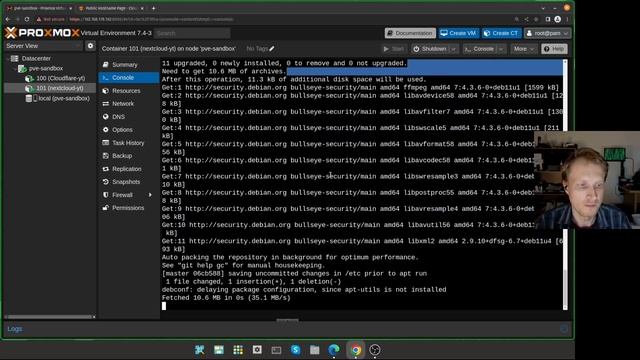This screenshot has width=640, height=360.
Task: Select the pve-sandbox node
Action: pyautogui.click(x=46, y=69)
